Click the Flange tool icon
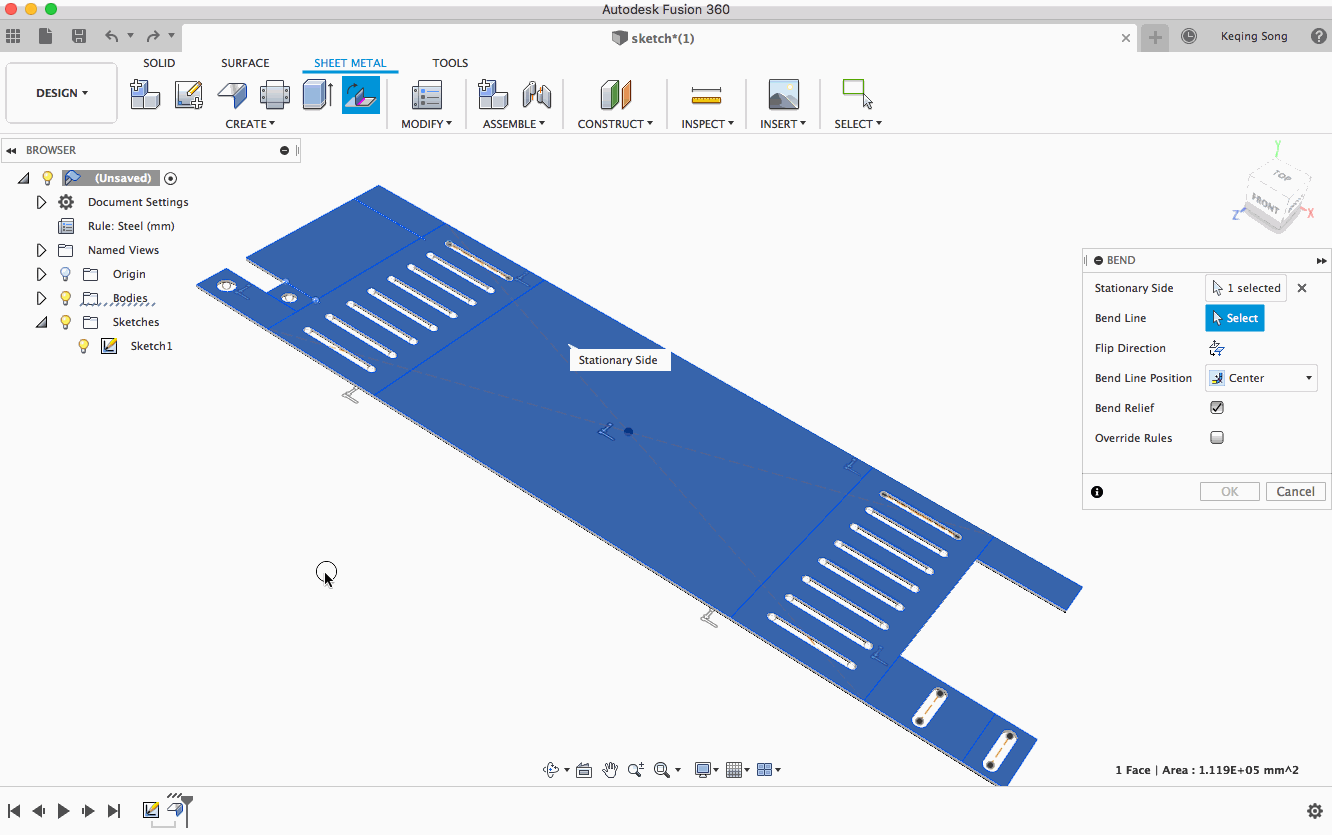Viewport: 1332px width, 835px height. [232, 95]
